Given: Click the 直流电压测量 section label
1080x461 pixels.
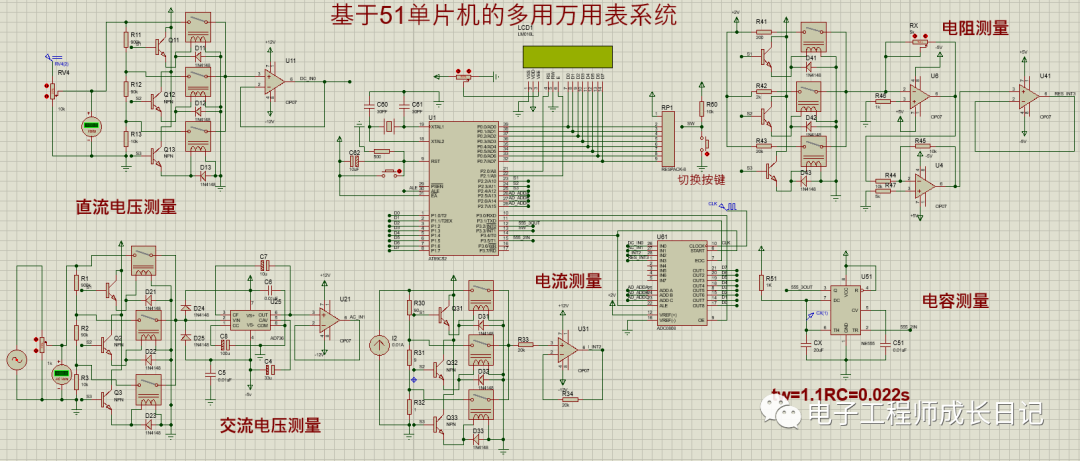Looking at the screenshot, I should coord(126,207).
